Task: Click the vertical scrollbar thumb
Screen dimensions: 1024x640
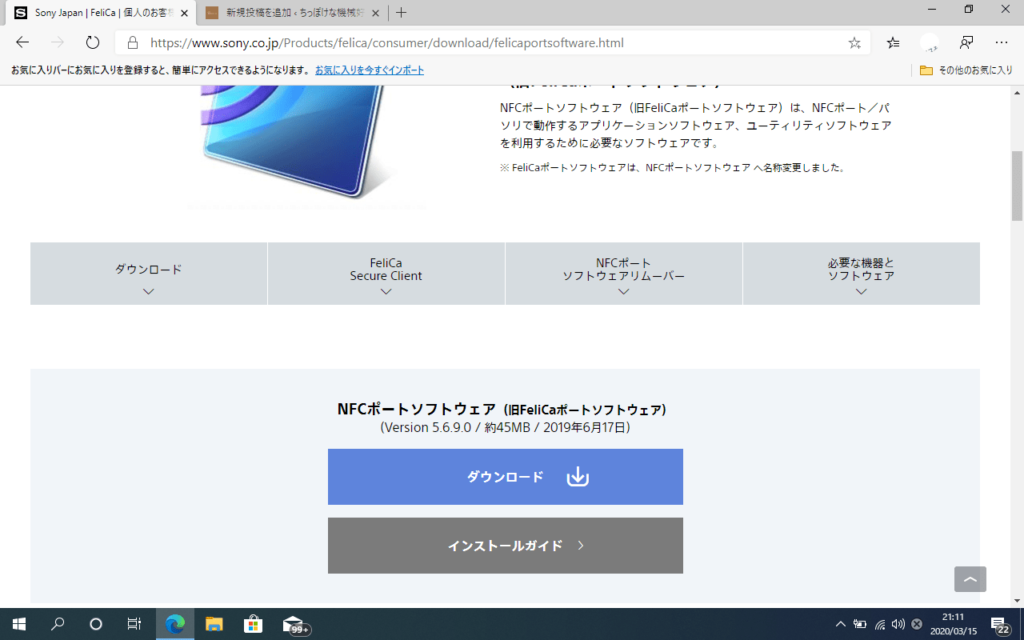Action: click(x=1017, y=185)
